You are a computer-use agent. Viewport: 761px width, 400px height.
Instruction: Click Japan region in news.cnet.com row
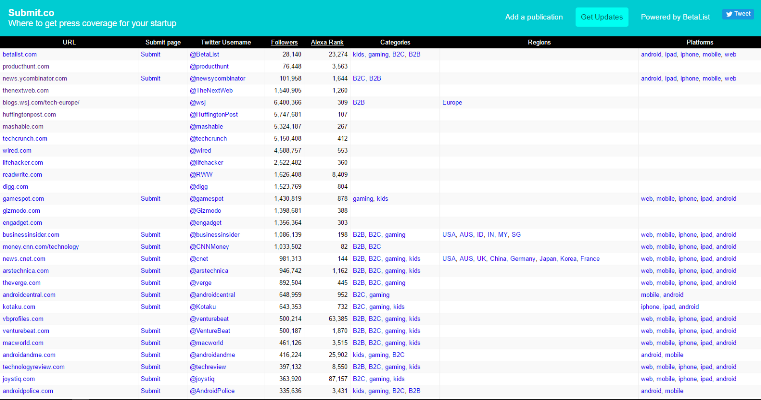coord(547,259)
